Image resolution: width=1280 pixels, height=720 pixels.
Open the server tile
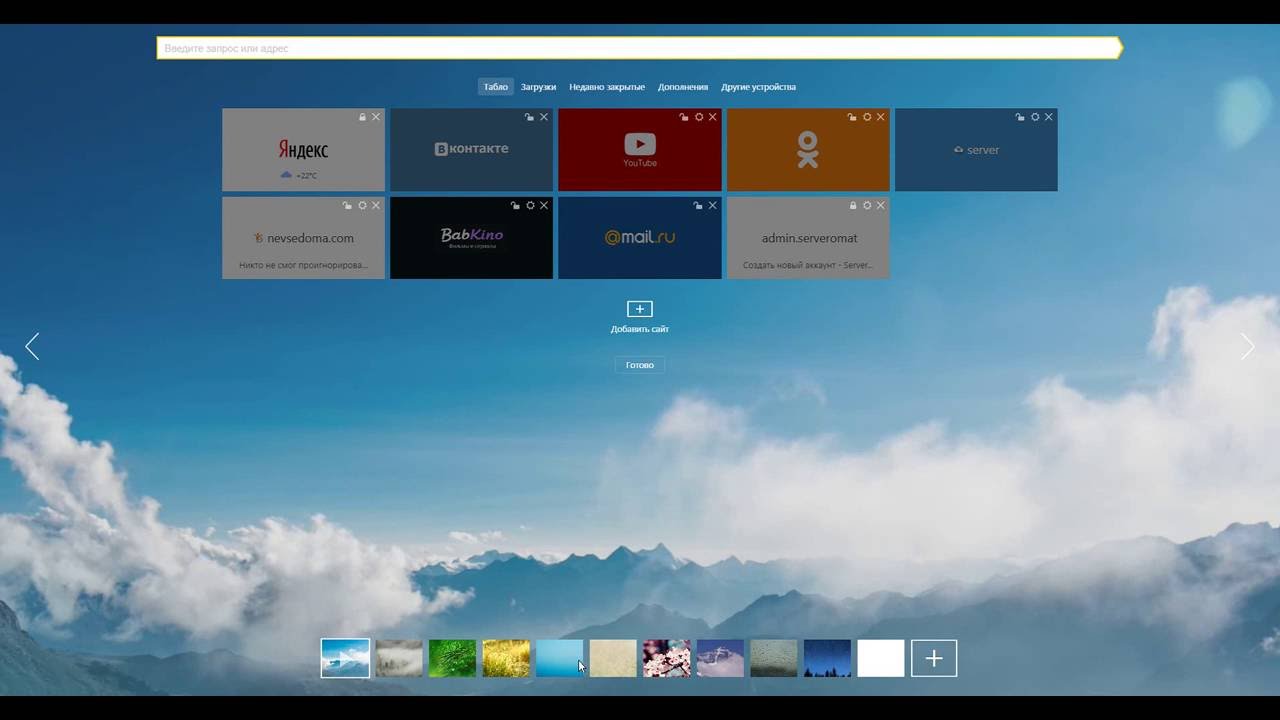[976, 150]
